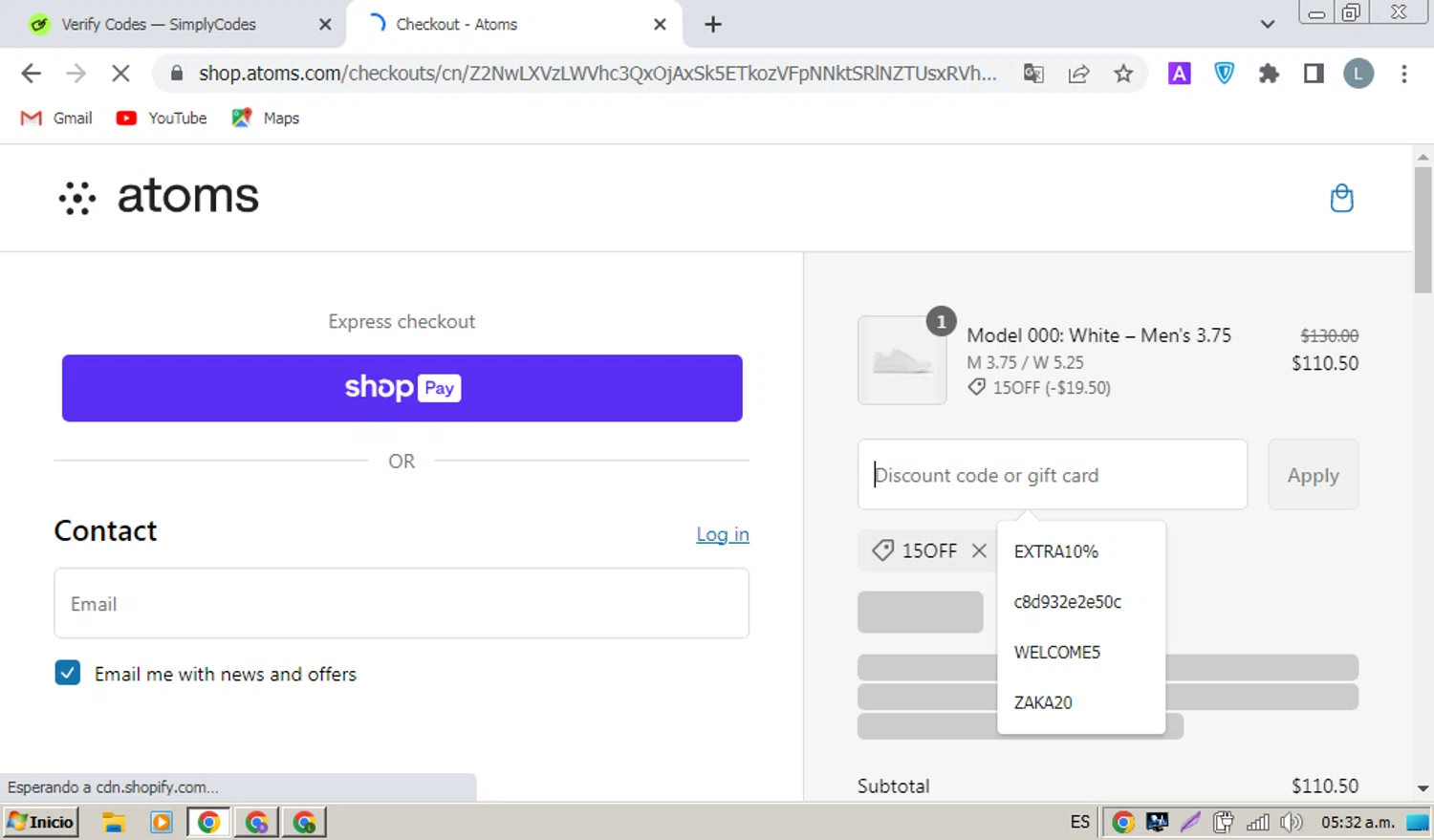1434x840 pixels.
Task: Click the browser address bar URL
Action: [x=597, y=74]
